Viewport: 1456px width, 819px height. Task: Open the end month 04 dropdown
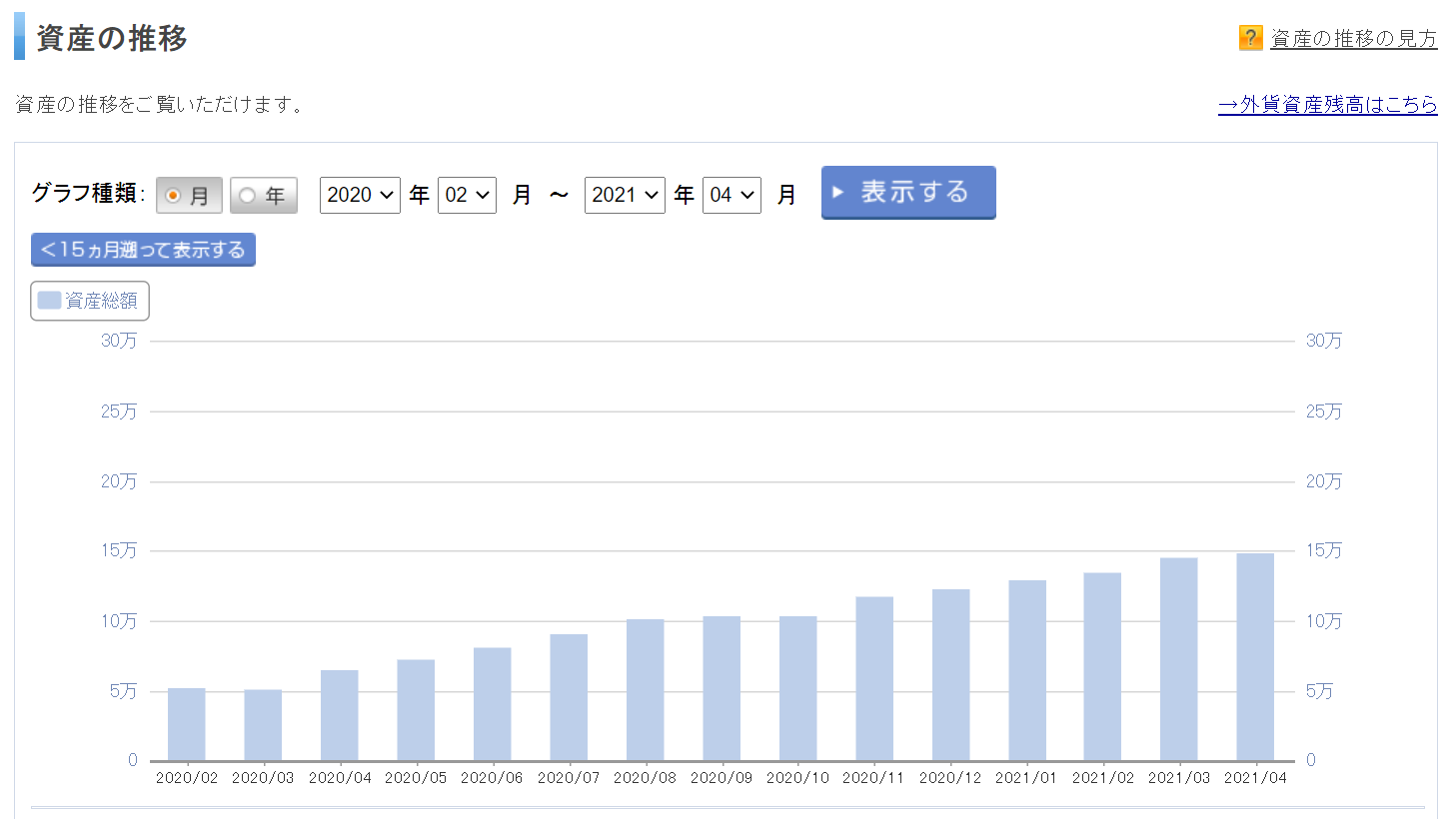point(731,195)
